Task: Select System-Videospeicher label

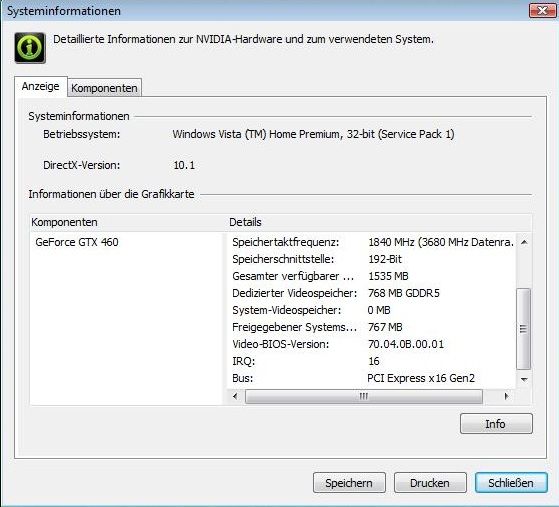Action: click(287, 310)
